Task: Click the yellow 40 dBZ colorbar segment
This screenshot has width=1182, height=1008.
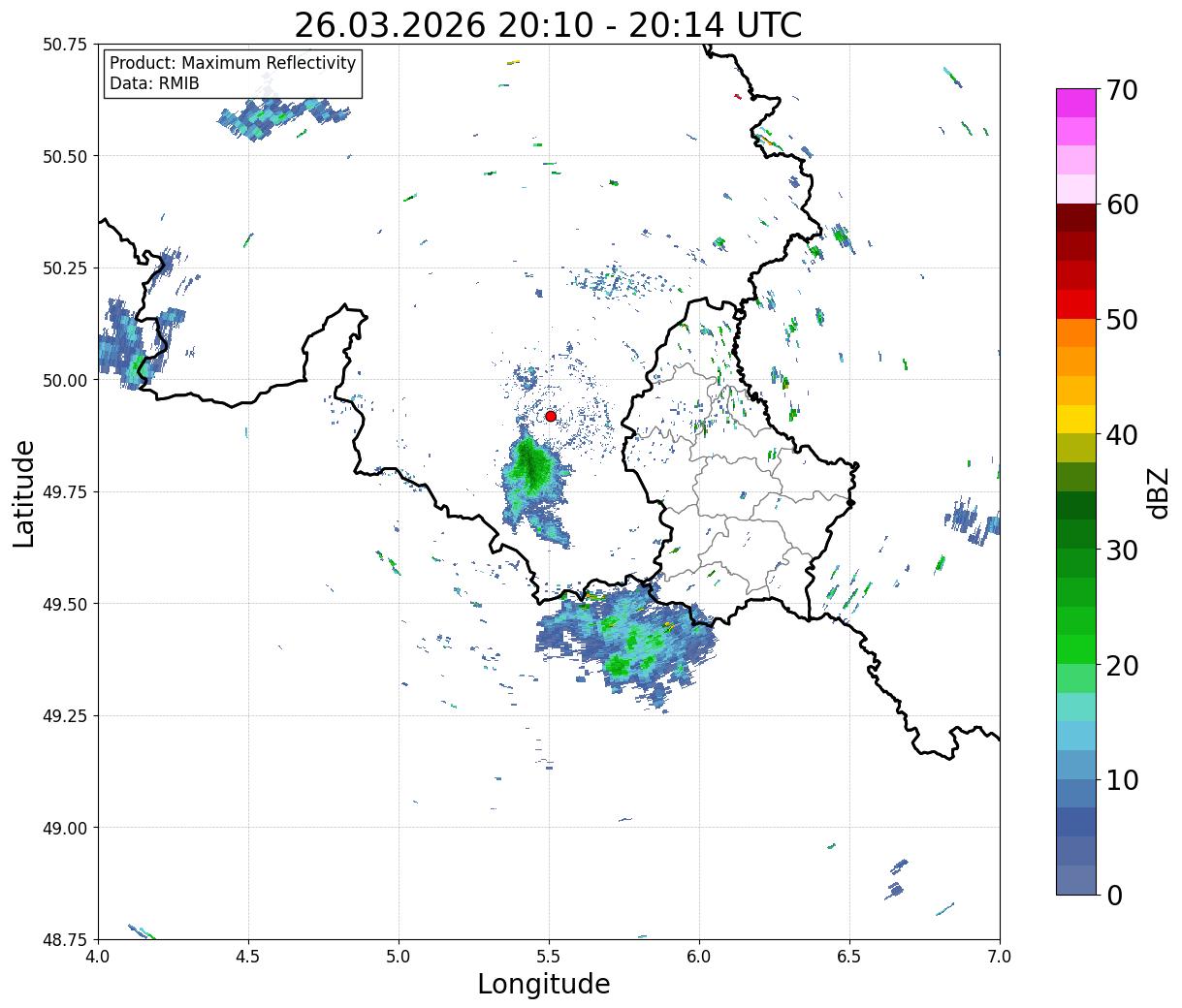Action: point(1076,419)
